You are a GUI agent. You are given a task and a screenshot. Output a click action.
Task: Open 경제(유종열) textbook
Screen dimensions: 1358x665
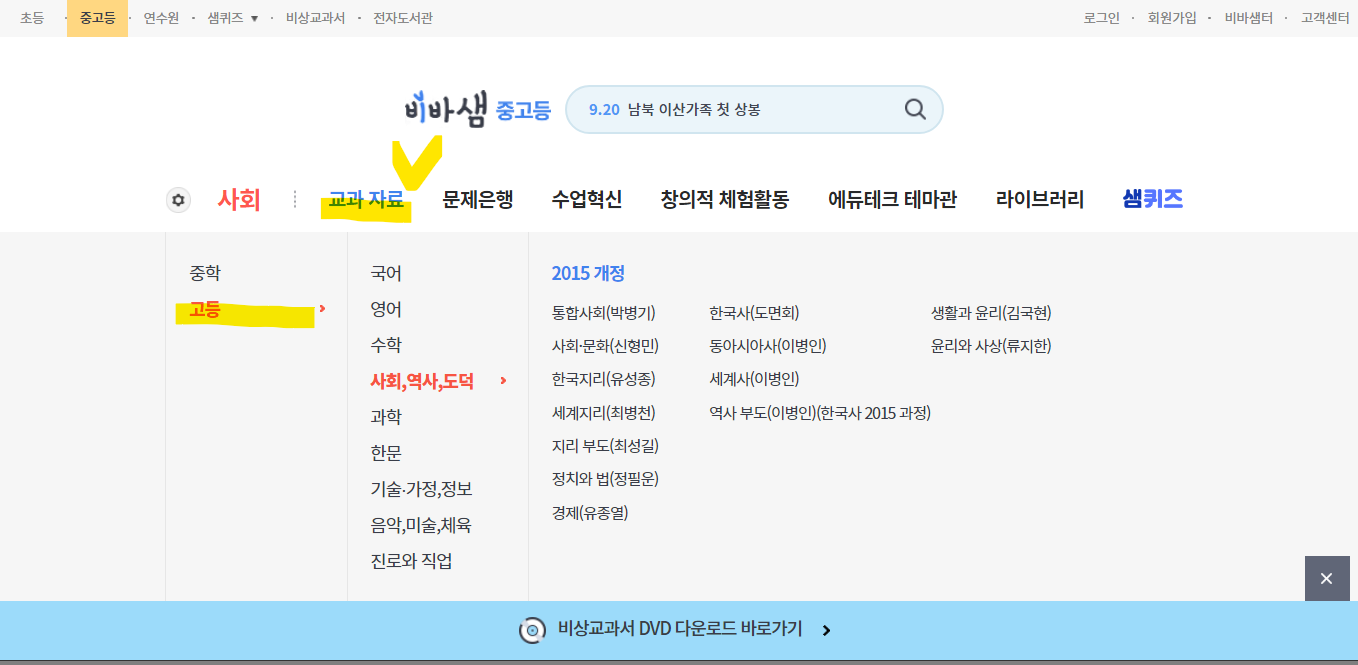click(590, 513)
